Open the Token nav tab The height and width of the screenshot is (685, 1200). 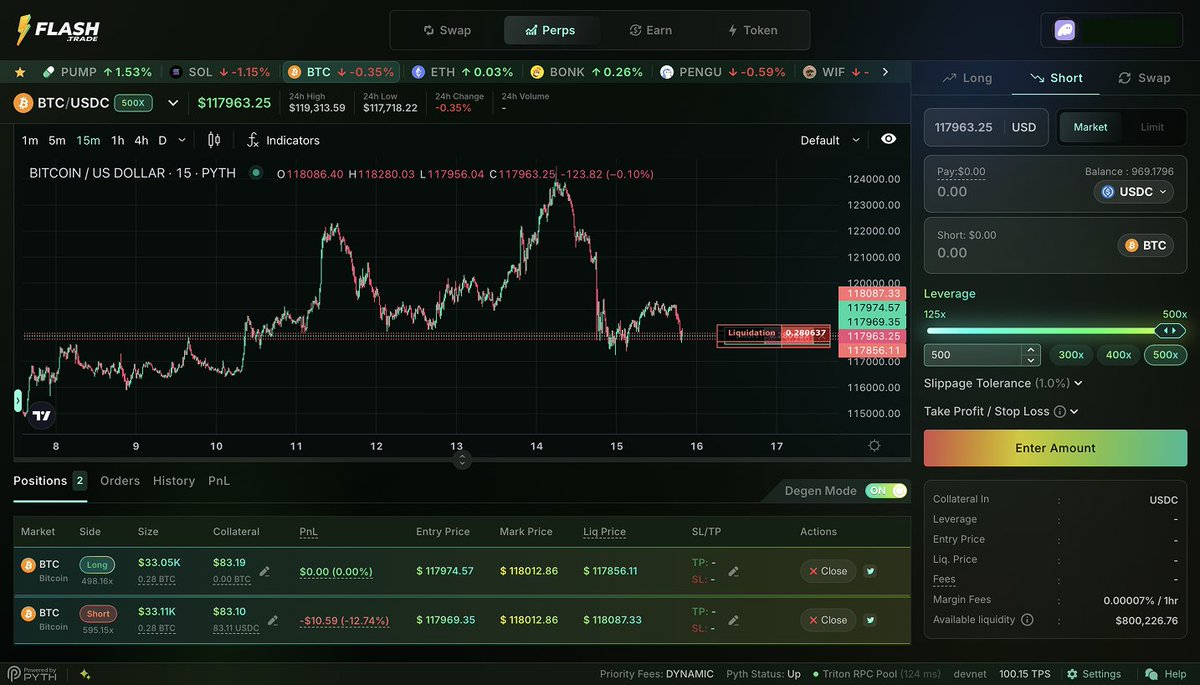[x=752, y=30]
